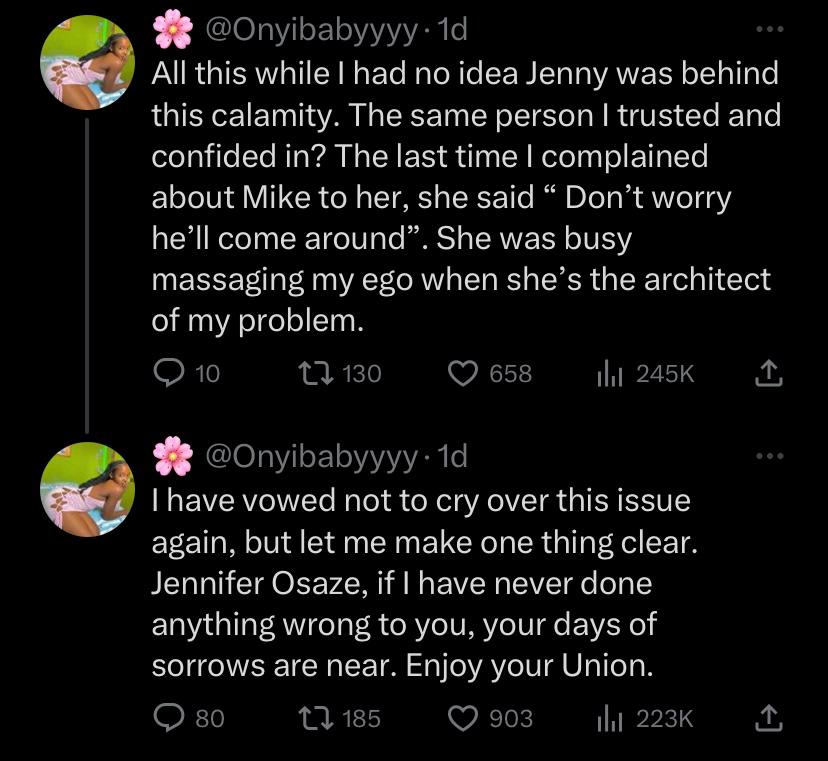Open second tweet's profile avatar

coord(88,489)
